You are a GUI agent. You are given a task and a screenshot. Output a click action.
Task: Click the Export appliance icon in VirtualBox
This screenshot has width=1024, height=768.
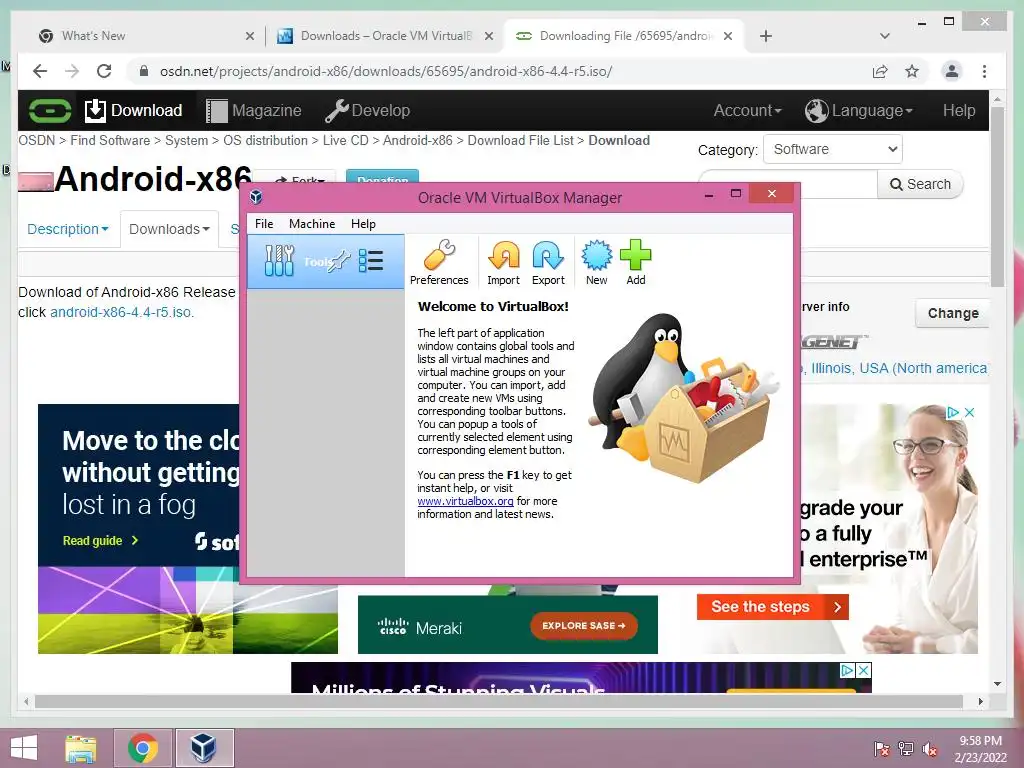[x=548, y=263]
